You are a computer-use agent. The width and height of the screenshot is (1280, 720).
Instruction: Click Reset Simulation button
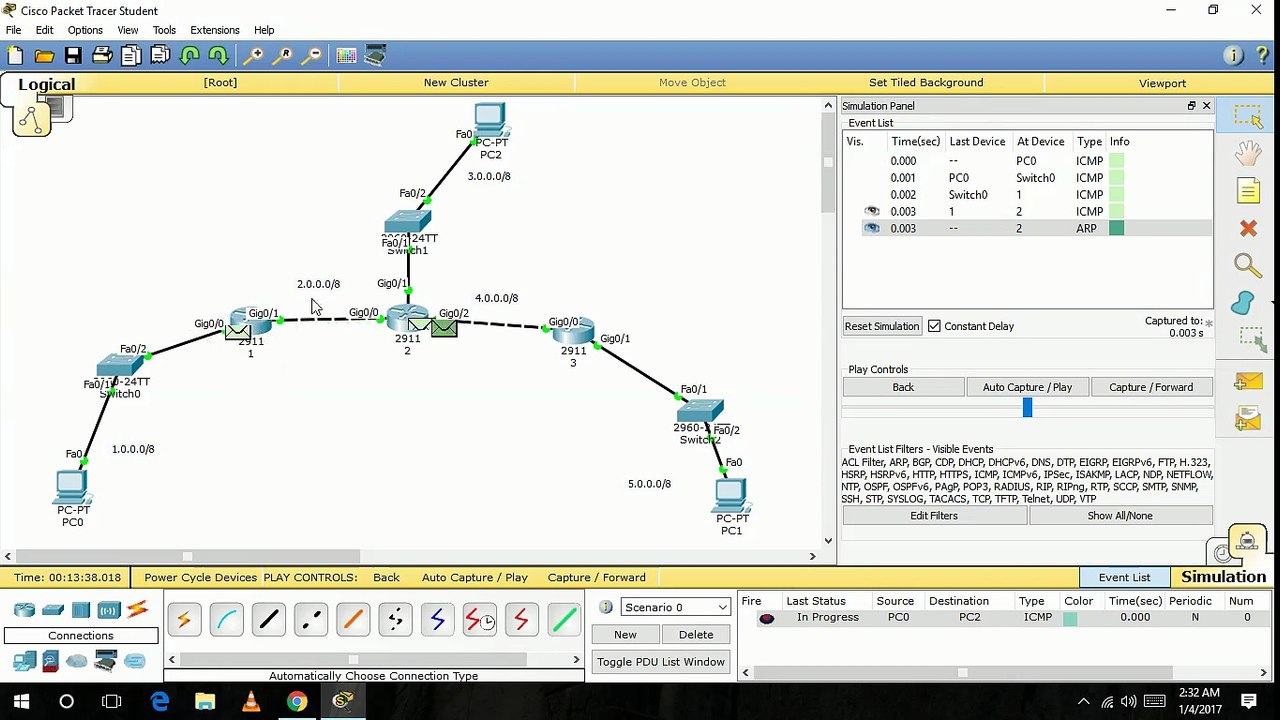(x=881, y=326)
